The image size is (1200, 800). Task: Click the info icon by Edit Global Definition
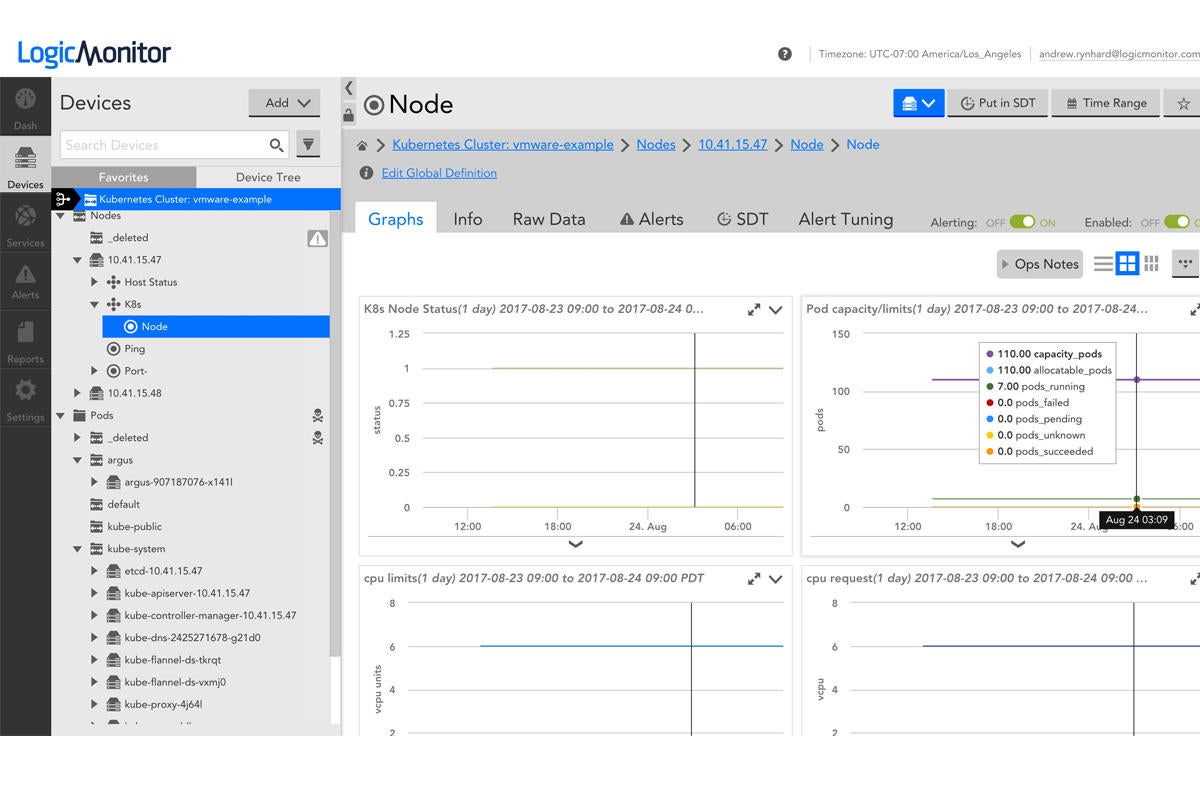pos(366,173)
